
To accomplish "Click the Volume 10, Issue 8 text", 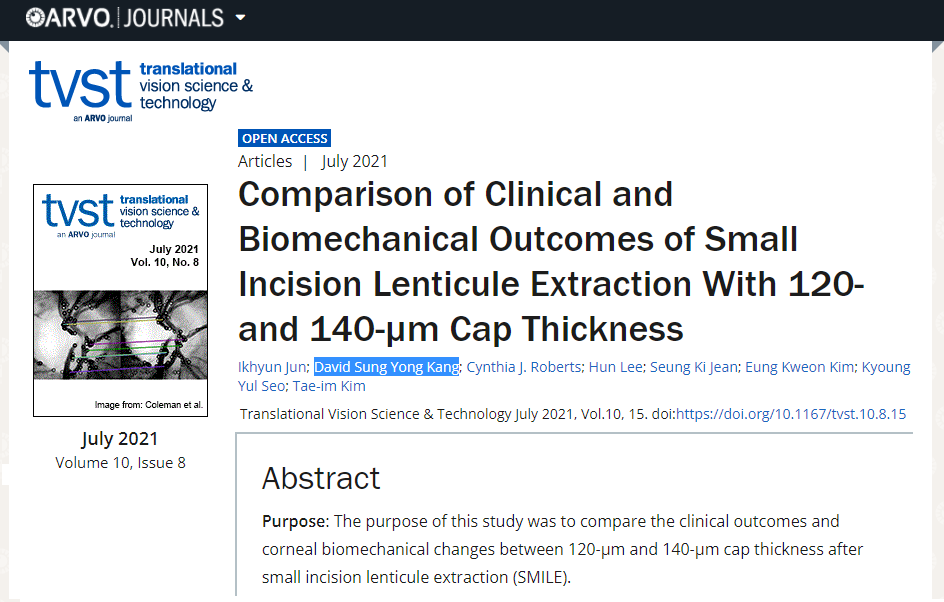I will click(x=120, y=462).
